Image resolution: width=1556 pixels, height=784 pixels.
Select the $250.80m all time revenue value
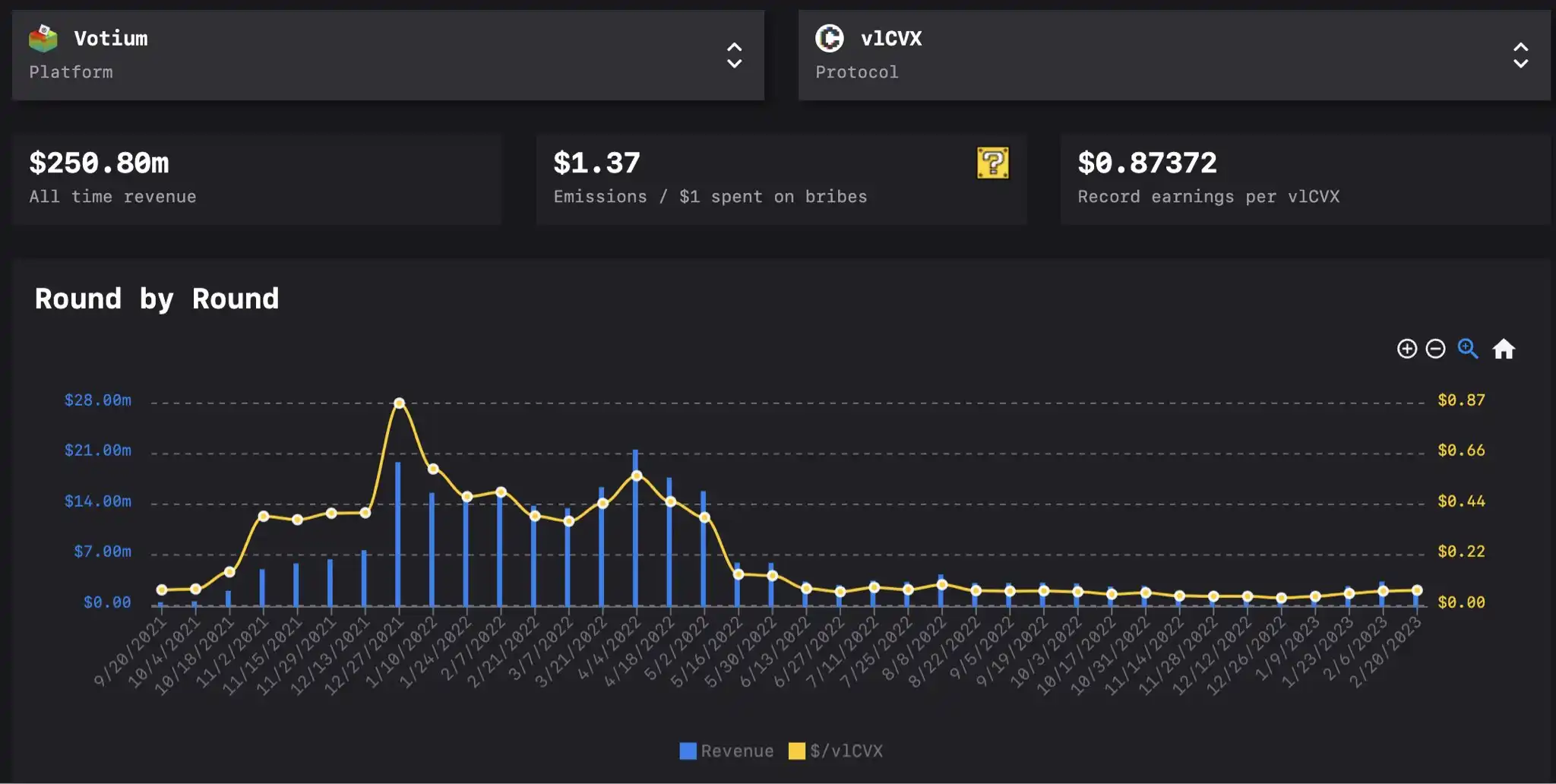pyautogui.click(x=99, y=163)
